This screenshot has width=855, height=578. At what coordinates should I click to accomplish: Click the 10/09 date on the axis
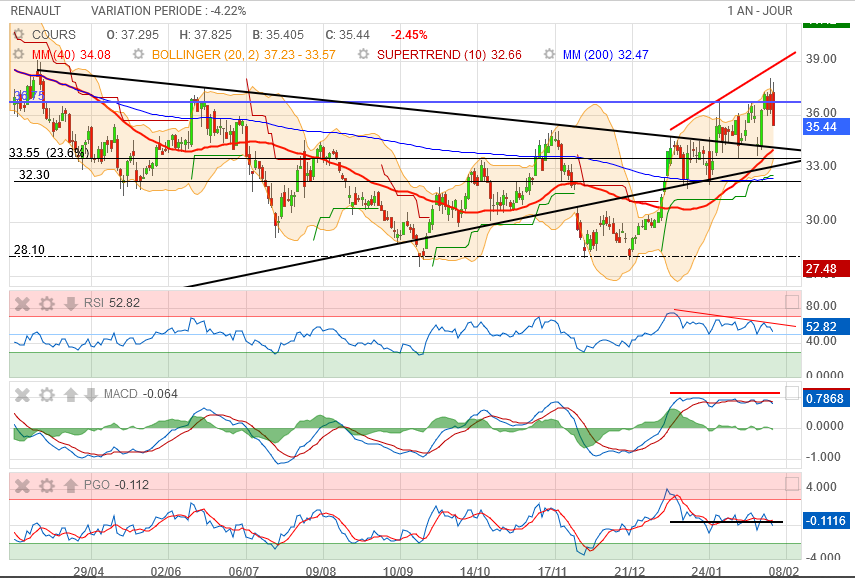point(398,571)
